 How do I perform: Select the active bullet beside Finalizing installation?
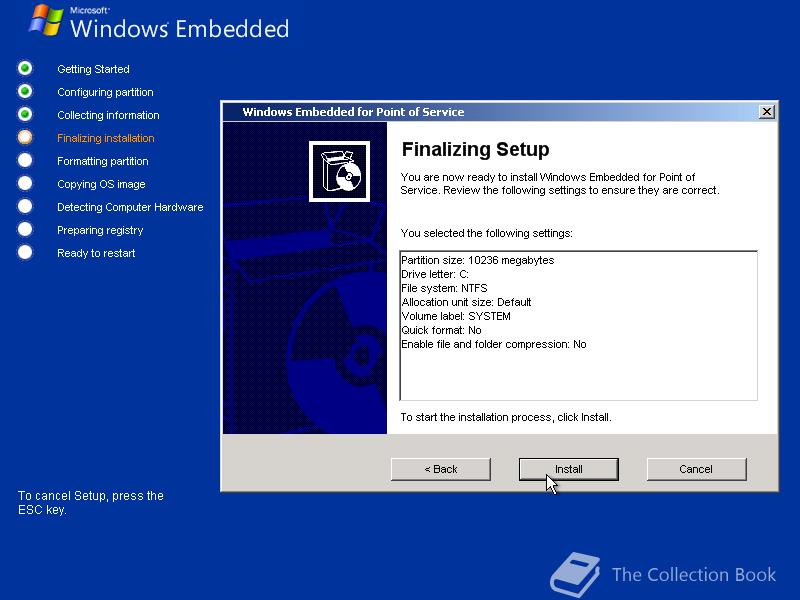click(25, 137)
